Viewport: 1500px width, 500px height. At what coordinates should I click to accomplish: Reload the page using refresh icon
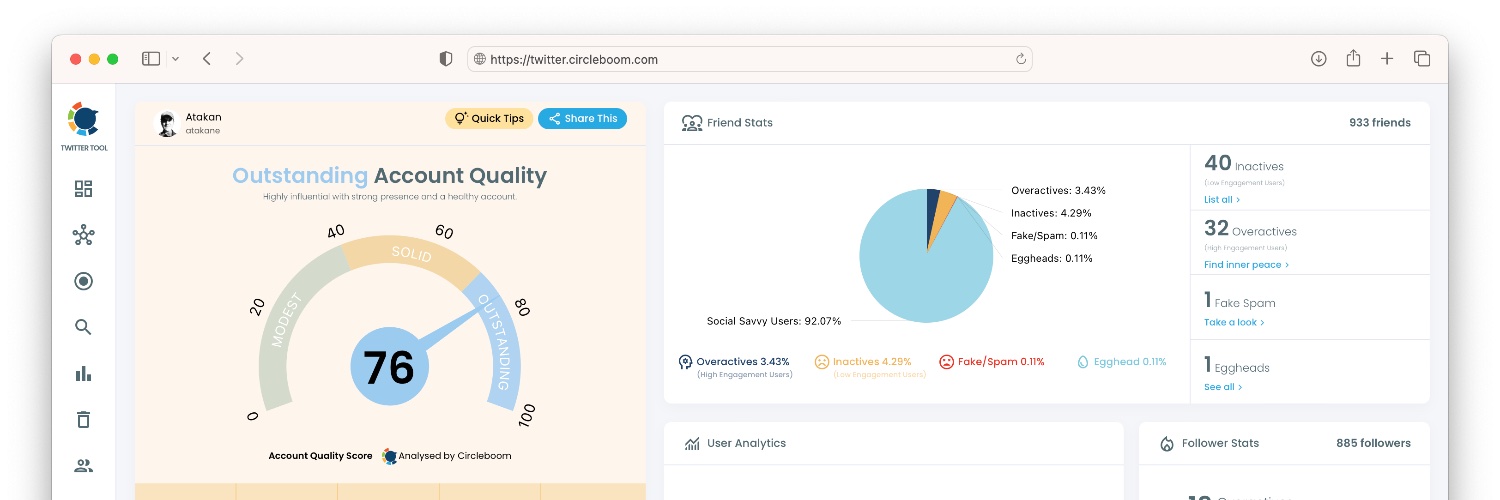[x=1021, y=59]
